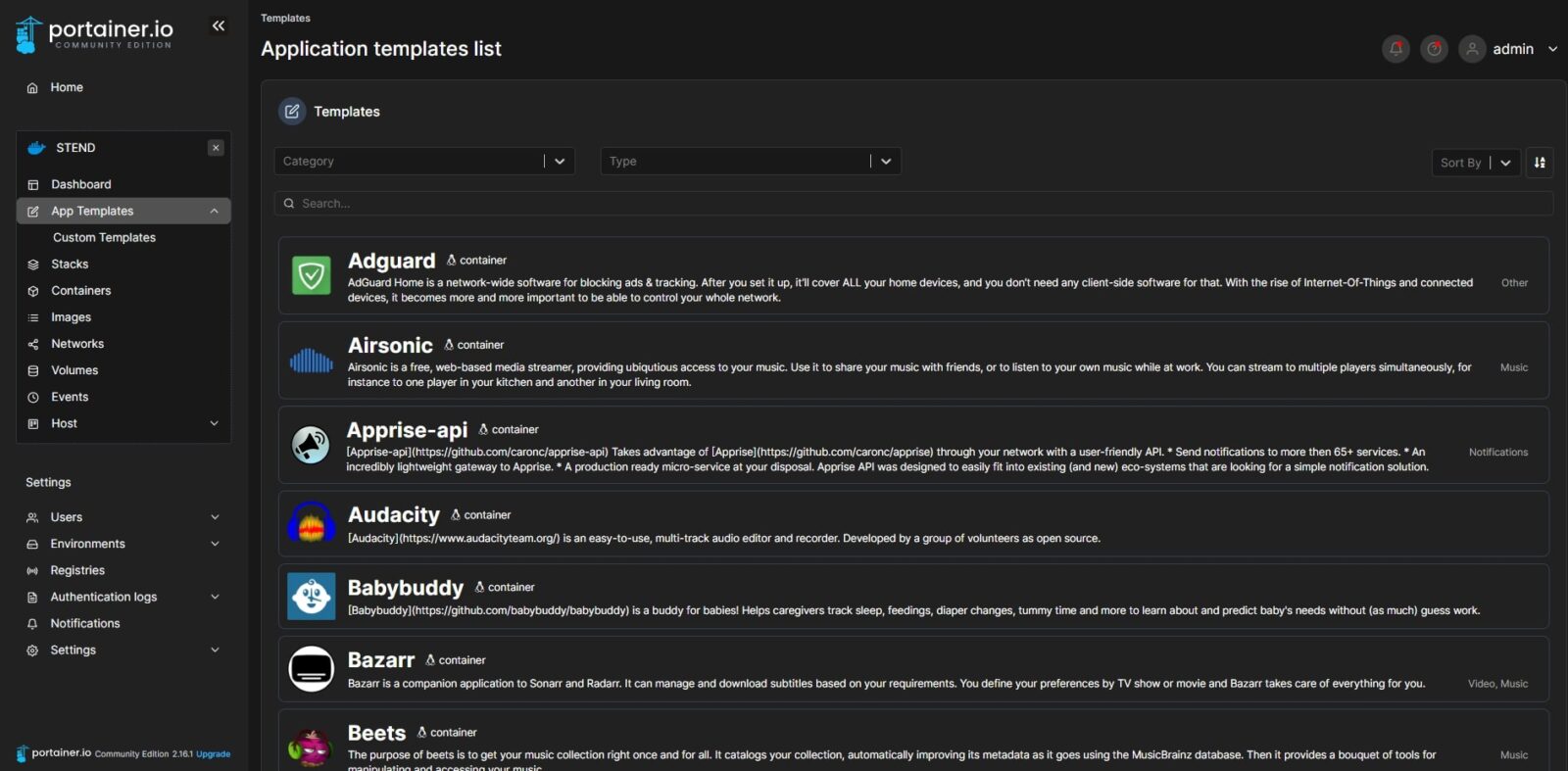The width and height of the screenshot is (1568, 771).
Task: Click the admin user avatar icon
Action: 1472,49
